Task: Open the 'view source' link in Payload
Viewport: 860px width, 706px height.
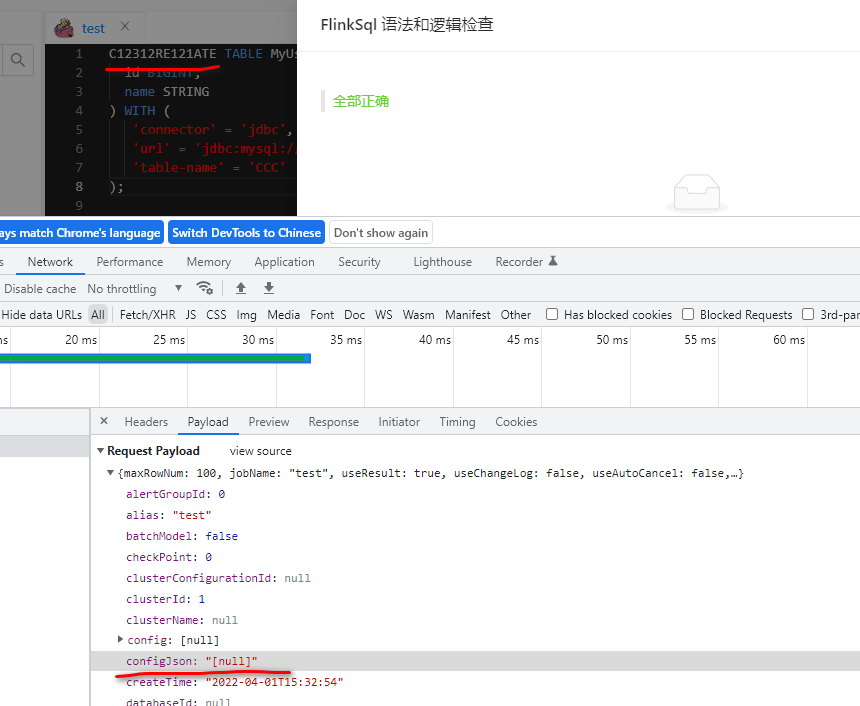Action: click(260, 450)
